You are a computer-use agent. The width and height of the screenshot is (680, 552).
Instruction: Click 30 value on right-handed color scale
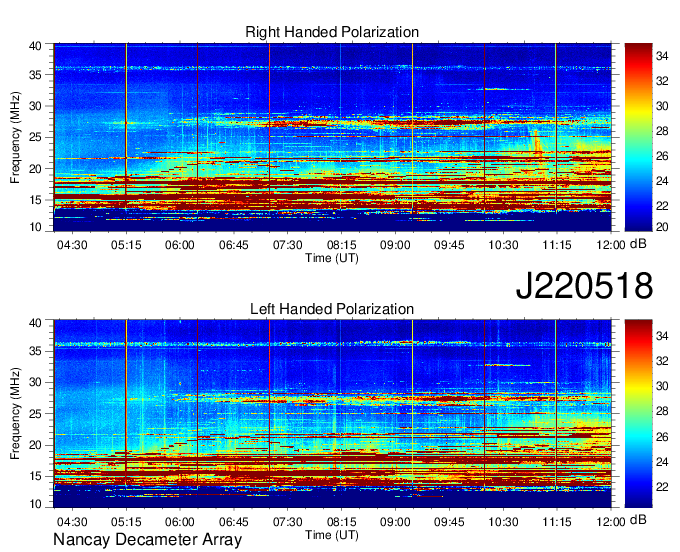click(662, 106)
